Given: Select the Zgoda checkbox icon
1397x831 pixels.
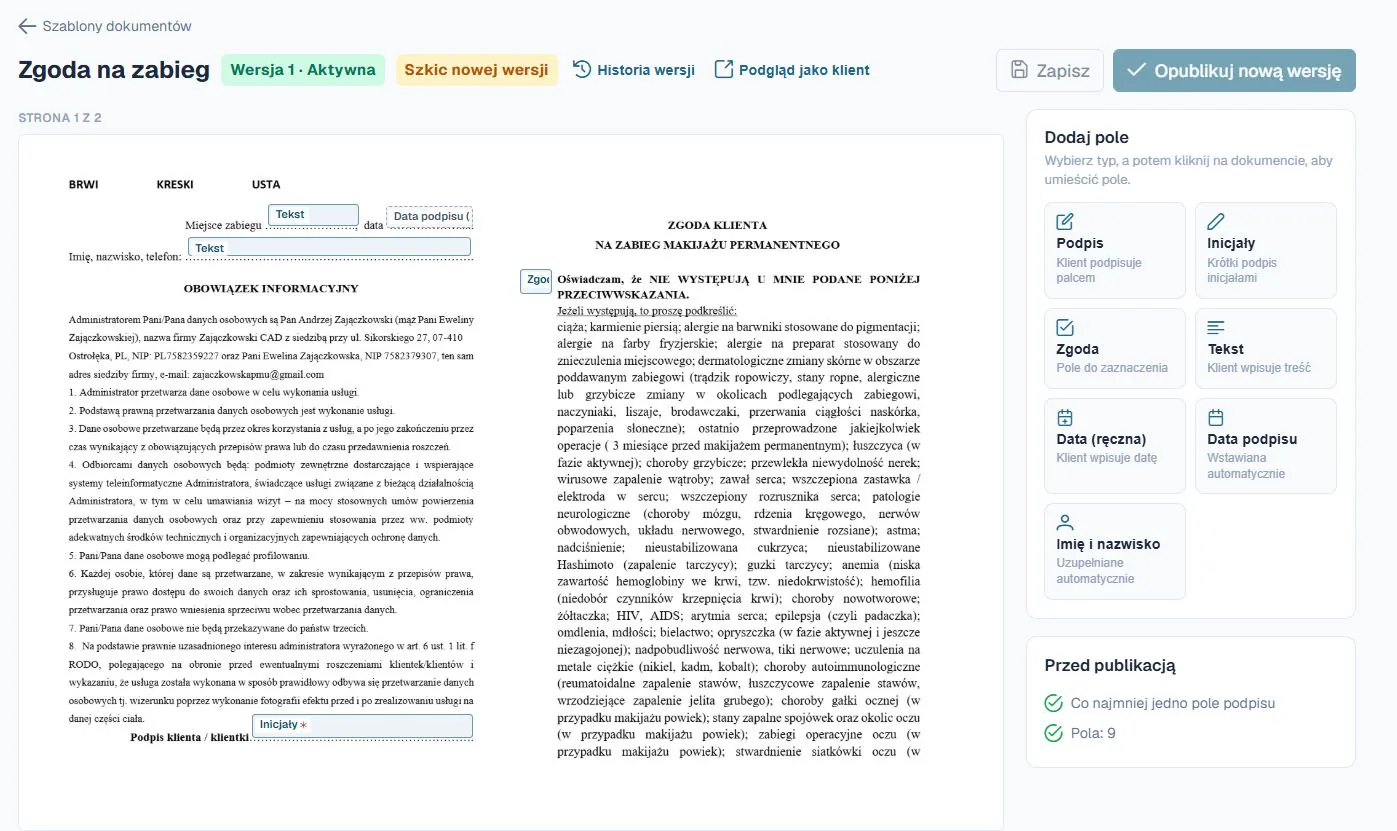Looking at the screenshot, I should pyautogui.click(x=1065, y=327).
